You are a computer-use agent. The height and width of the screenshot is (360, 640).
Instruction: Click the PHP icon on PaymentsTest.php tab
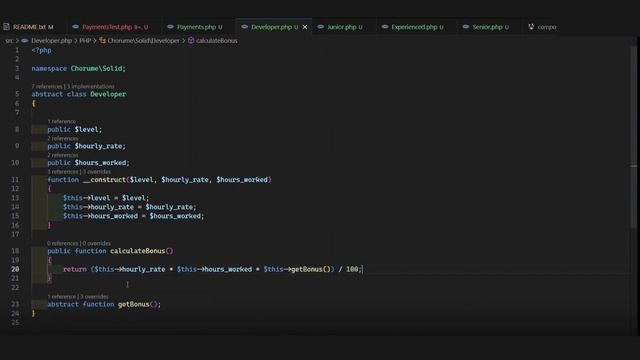click(x=76, y=27)
